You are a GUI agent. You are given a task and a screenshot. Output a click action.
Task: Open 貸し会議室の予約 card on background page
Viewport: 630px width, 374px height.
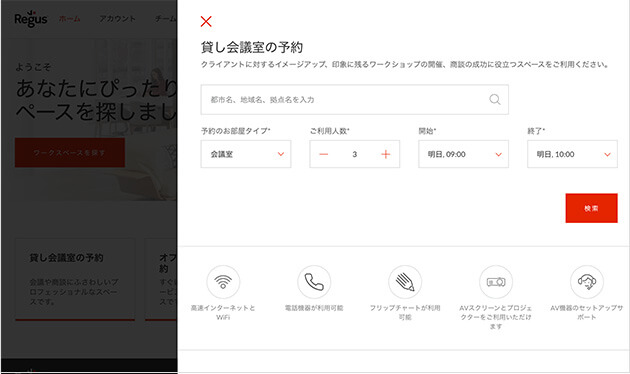point(75,280)
